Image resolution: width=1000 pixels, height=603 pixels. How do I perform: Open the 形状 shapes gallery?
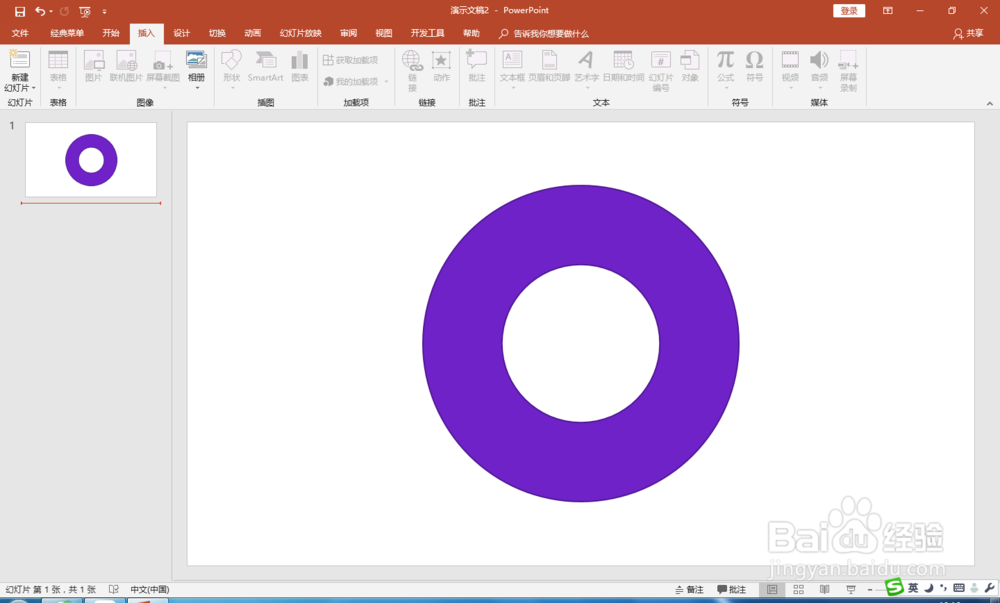(232, 68)
